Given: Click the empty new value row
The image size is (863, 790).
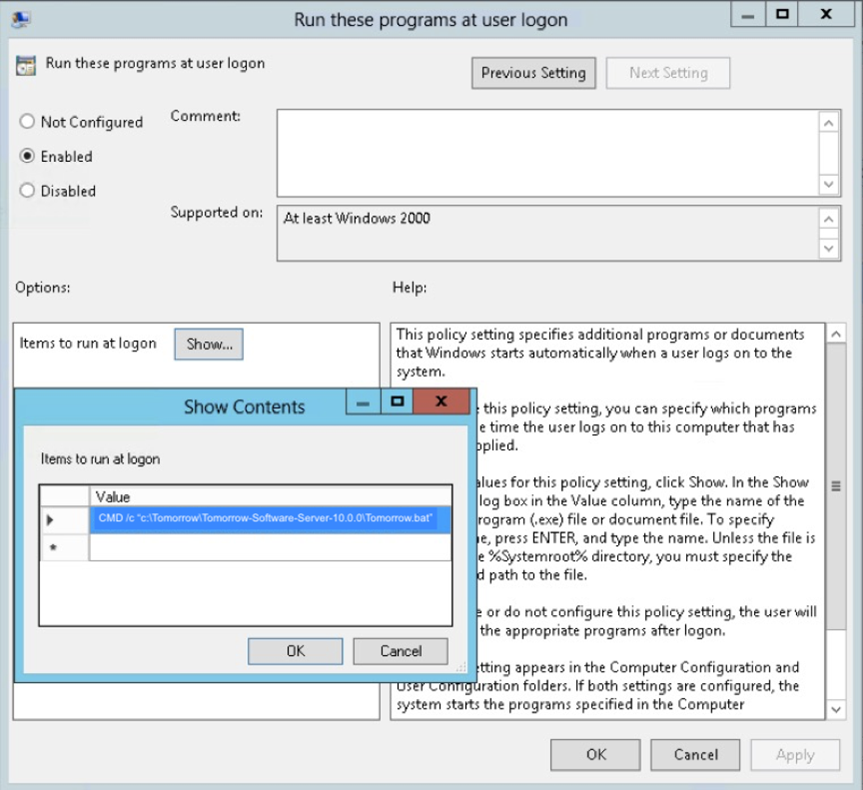Looking at the screenshot, I should (269, 548).
